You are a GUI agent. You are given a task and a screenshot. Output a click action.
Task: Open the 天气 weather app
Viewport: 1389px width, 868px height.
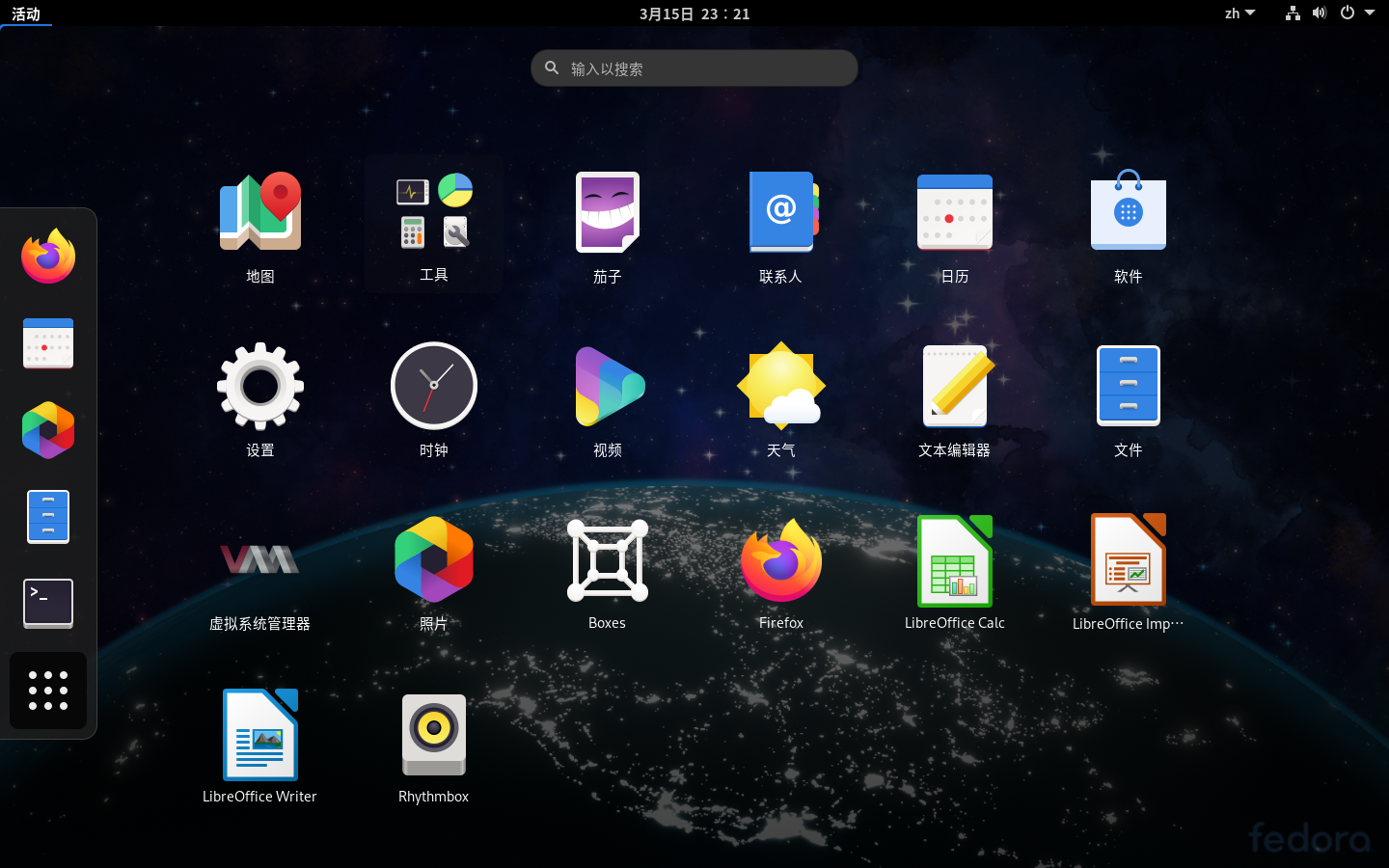(781, 386)
